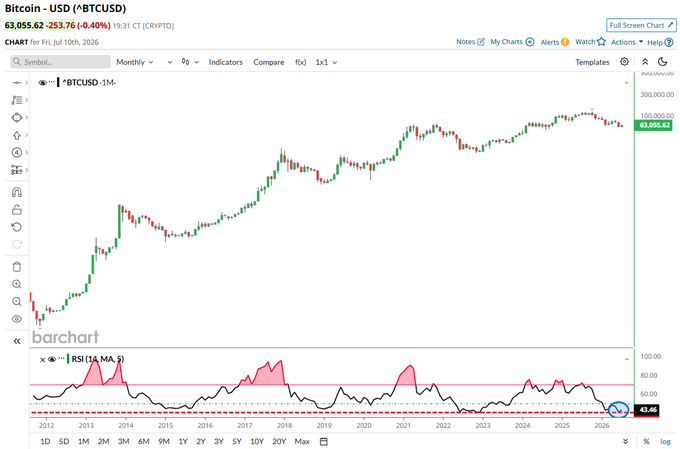Select the 6M range
Screen dimensions: 680x449
pos(144,441)
